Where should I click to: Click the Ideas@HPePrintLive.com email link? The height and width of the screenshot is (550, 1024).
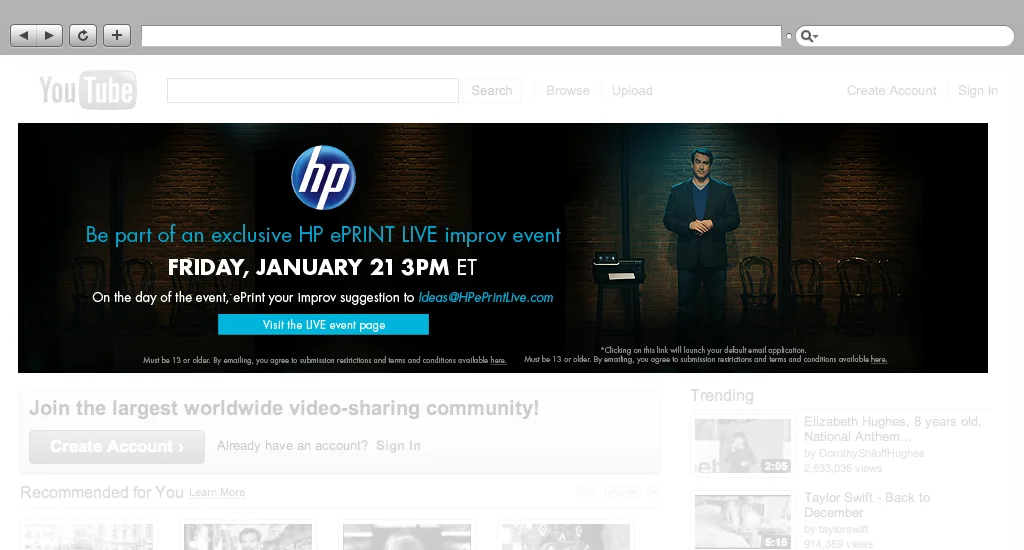(486, 297)
